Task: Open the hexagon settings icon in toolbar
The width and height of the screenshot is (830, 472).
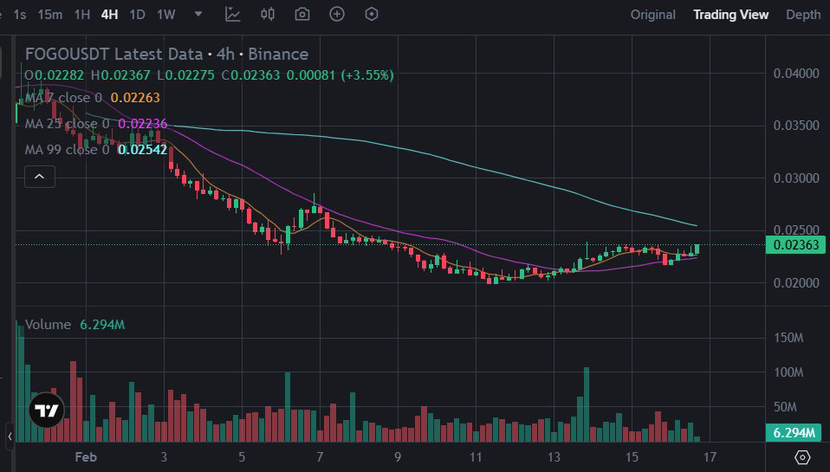Action: (x=372, y=15)
